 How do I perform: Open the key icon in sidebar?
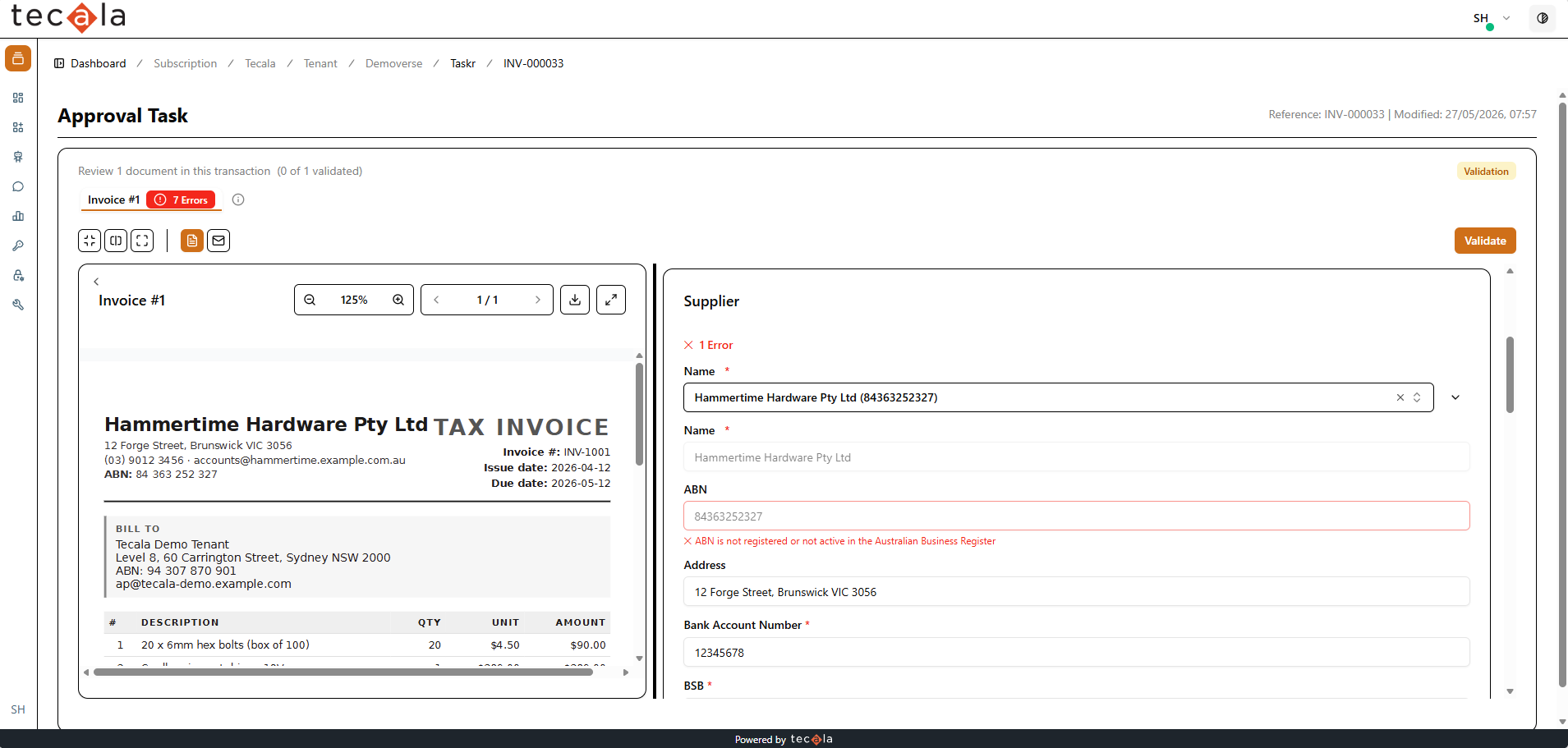(x=18, y=246)
